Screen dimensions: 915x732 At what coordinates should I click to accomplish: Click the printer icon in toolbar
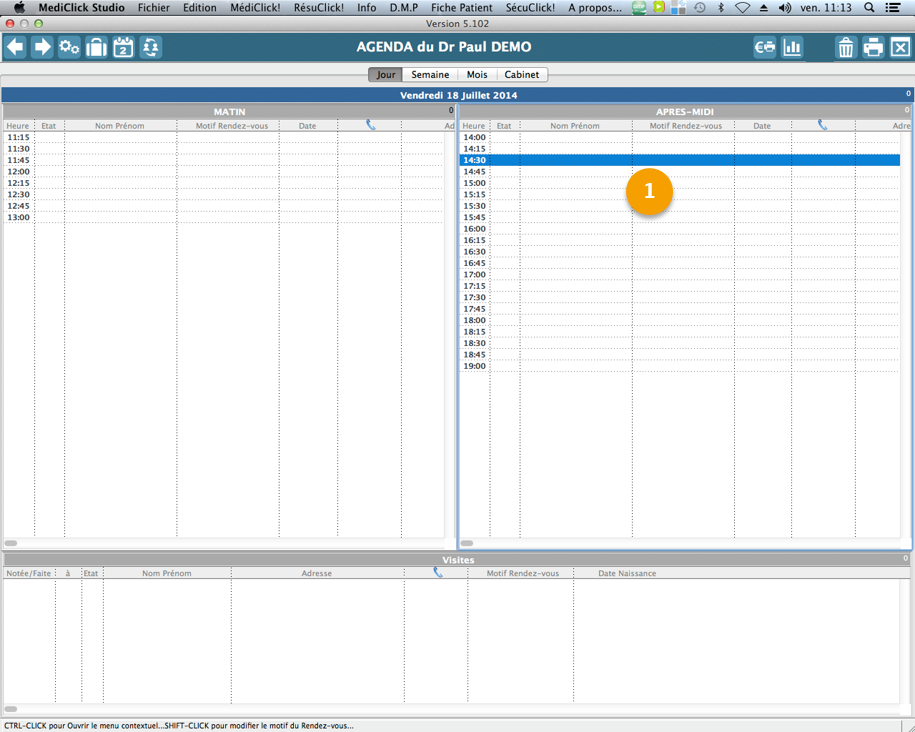click(x=873, y=47)
